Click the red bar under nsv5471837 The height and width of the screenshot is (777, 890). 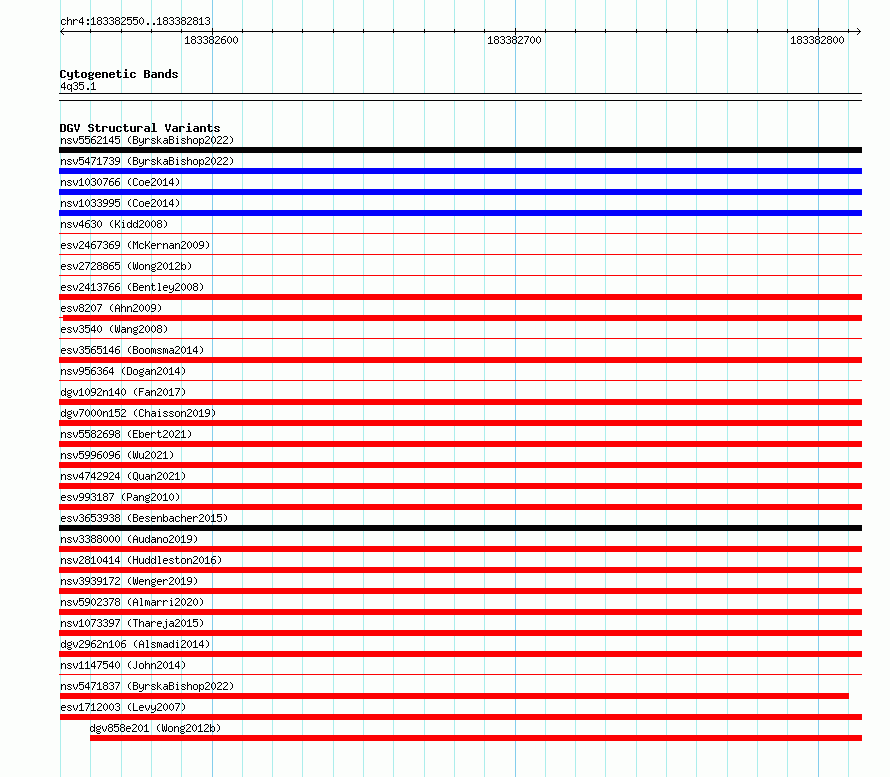tap(454, 696)
